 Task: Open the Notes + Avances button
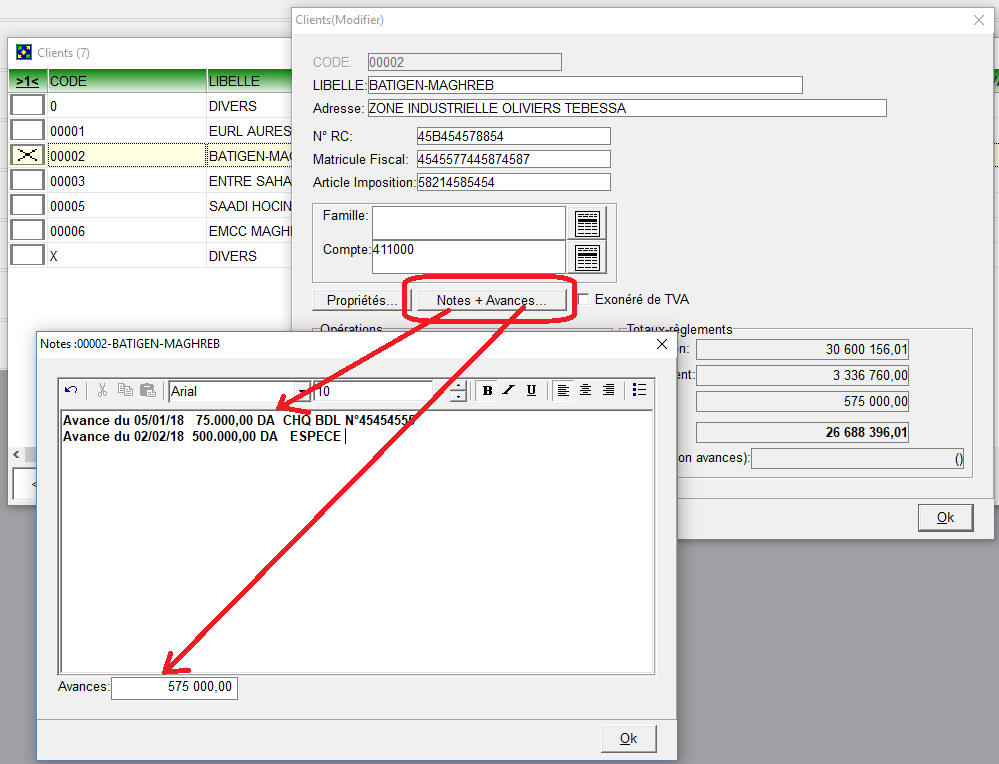click(x=491, y=300)
